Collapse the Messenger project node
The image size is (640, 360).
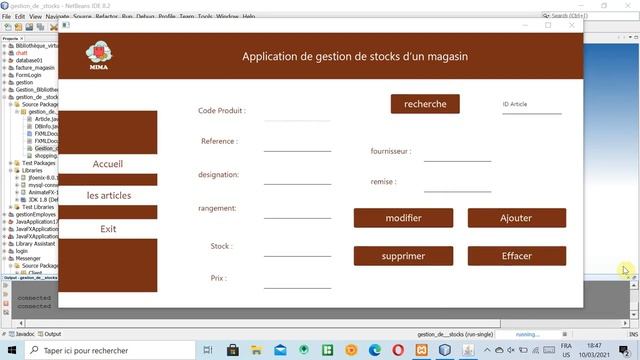tap(4, 258)
